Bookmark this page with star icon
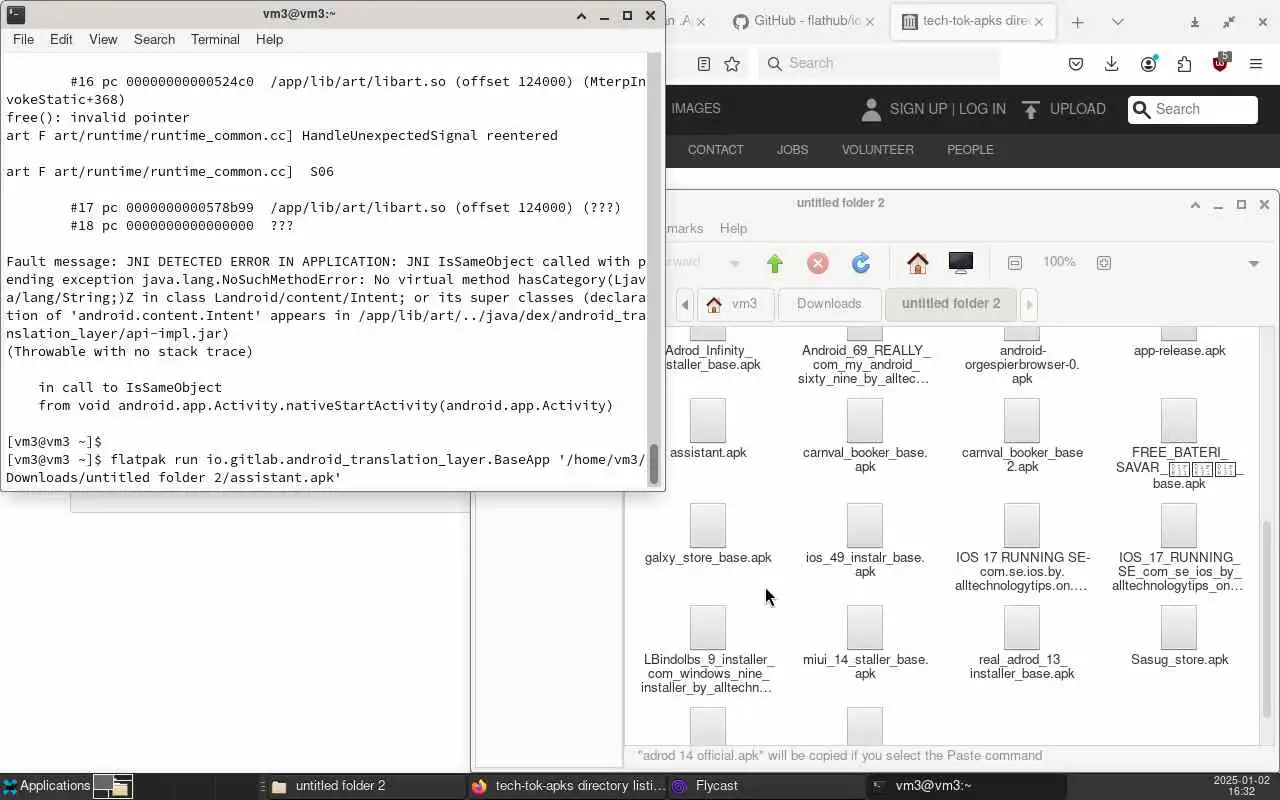This screenshot has width=1280, height=800. coord(732,63)
